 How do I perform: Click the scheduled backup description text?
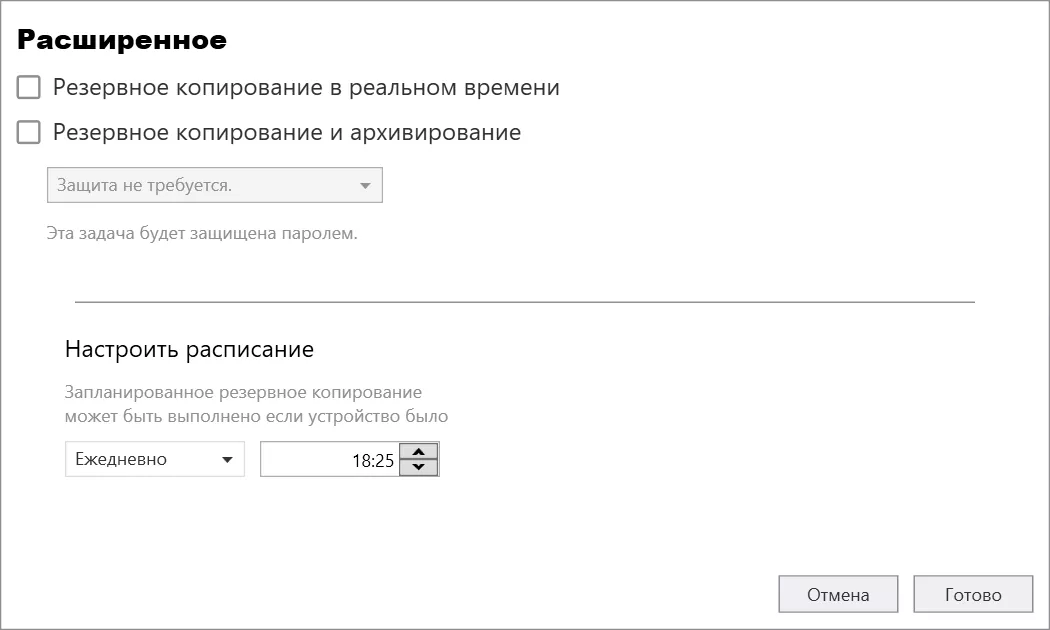tap(256, 404)
